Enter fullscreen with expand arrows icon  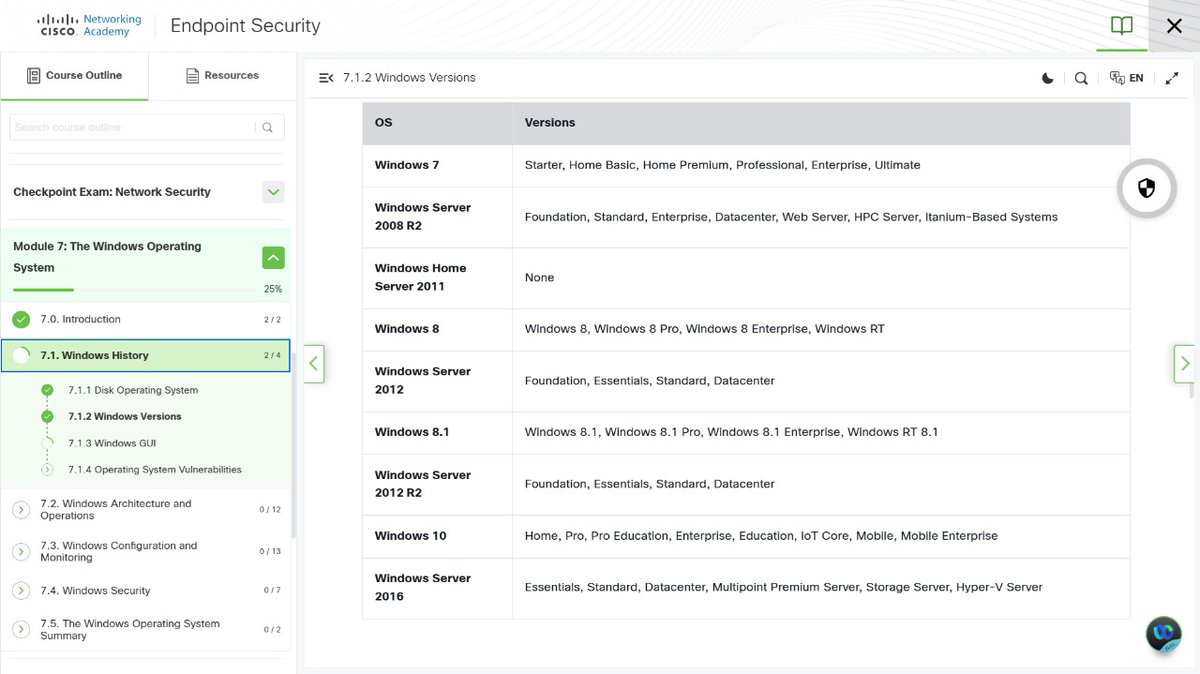[x=1172, y=78]
